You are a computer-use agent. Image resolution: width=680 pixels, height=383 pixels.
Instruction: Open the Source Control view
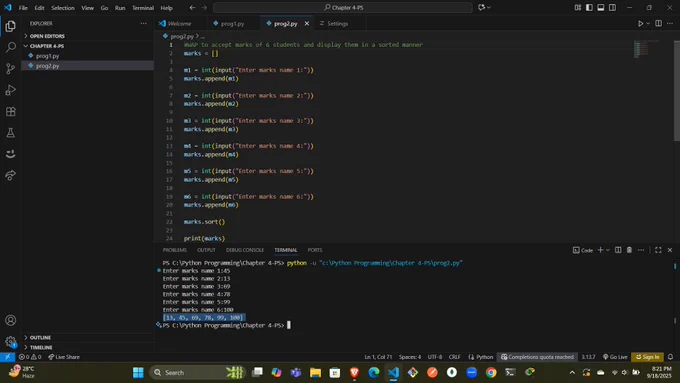click(10, 69)
